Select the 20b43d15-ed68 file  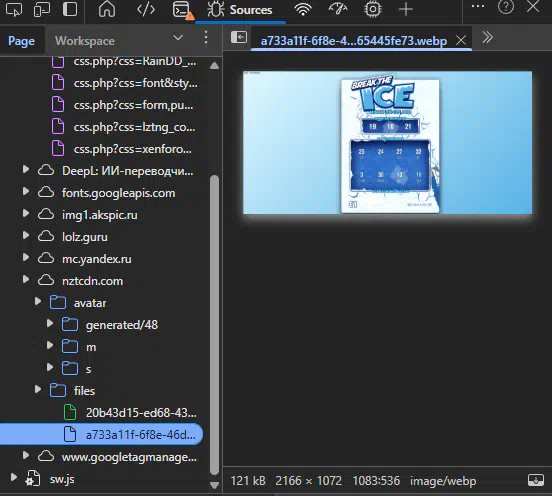tap(141, 413)
